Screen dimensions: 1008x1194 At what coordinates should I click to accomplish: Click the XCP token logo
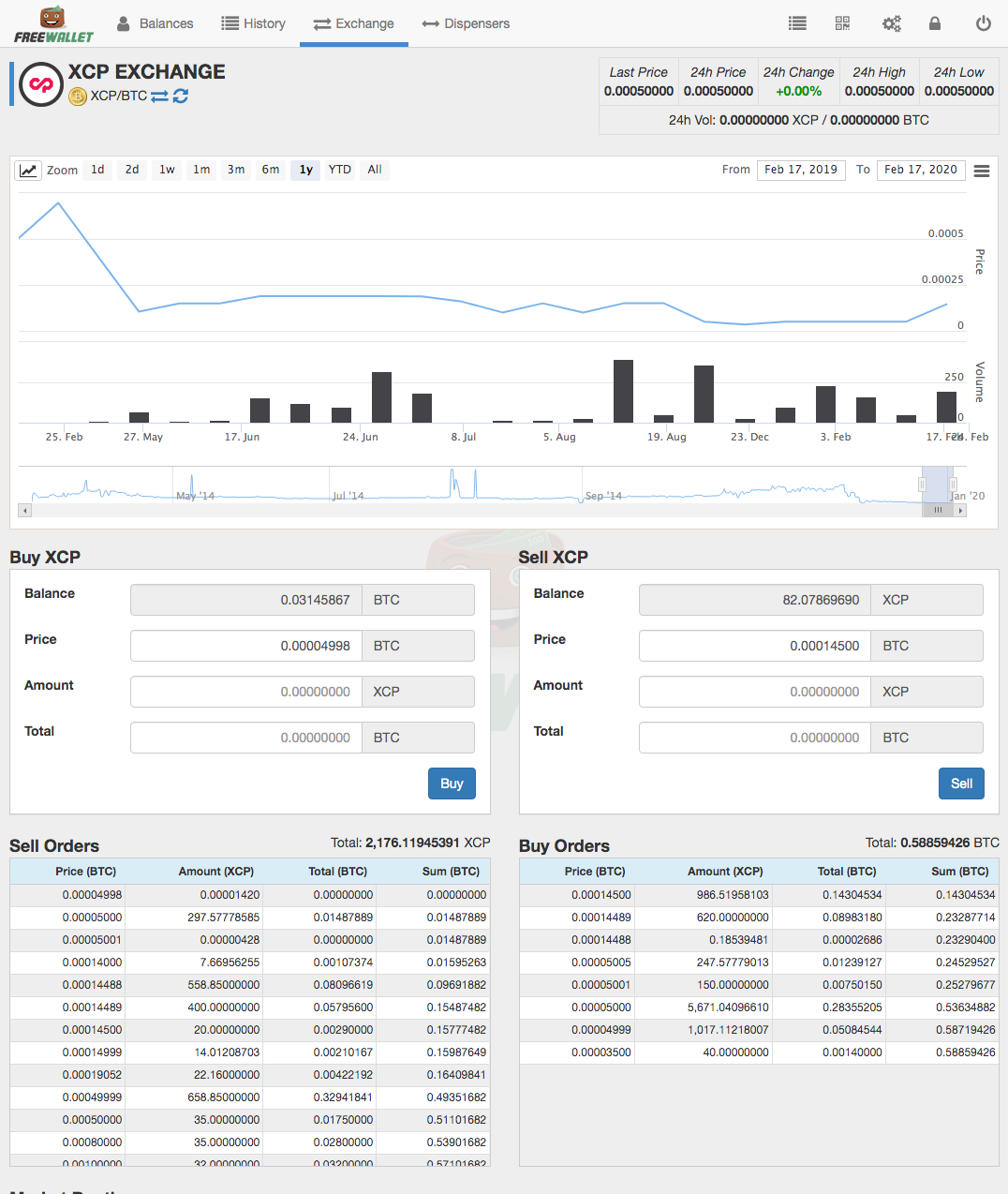tap(41, 84)
